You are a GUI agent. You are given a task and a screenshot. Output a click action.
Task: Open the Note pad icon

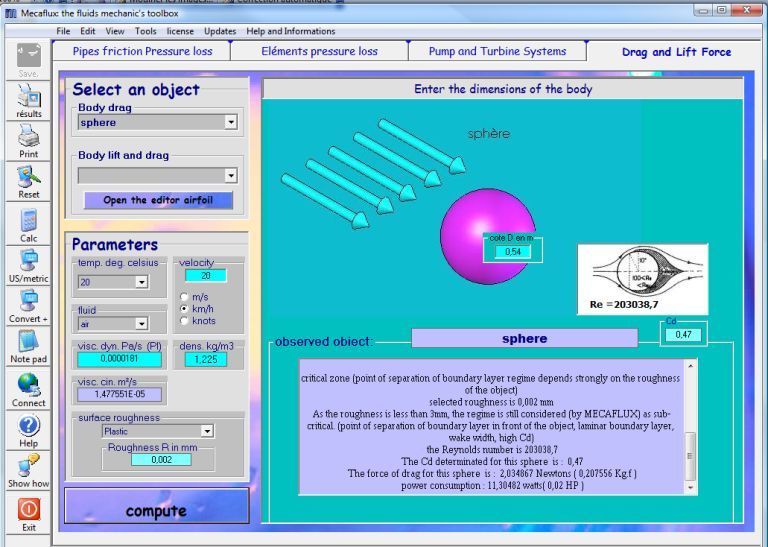(29, 341)
